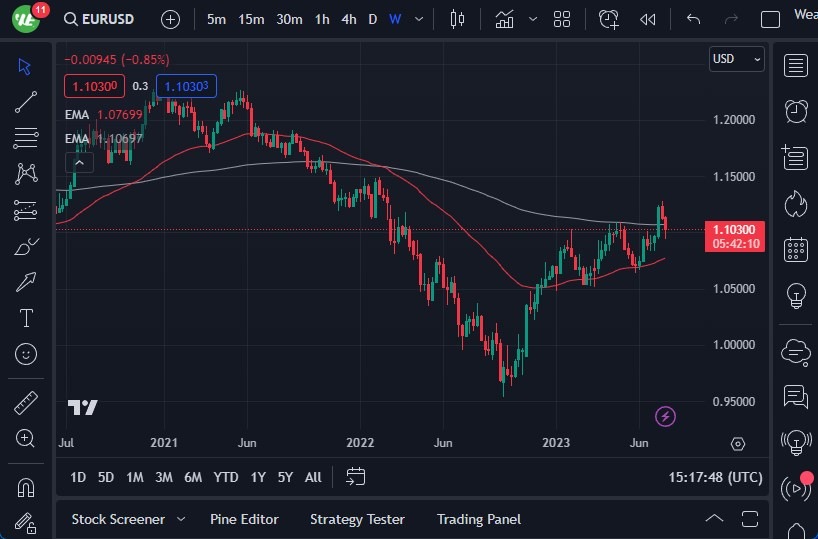Set the 4h timeframe
The width and height of the screenshot is (818, 539).
tap(348, 19)
